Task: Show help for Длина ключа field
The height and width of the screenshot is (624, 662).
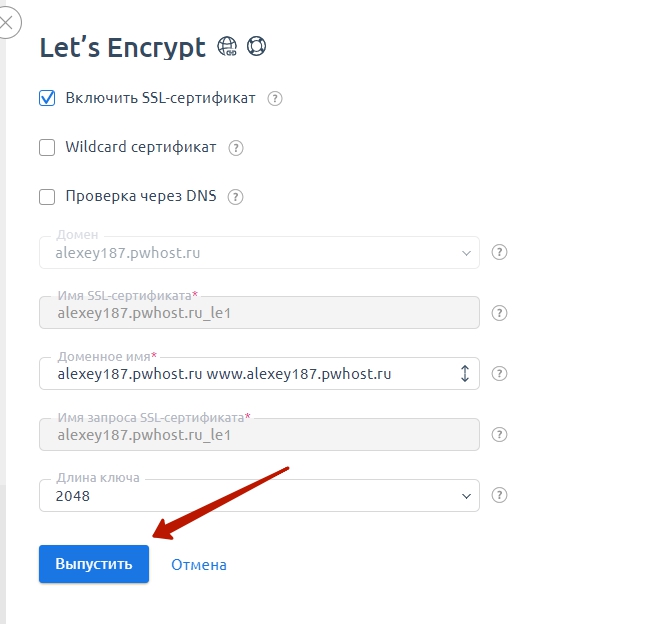Action: point(499,495)
